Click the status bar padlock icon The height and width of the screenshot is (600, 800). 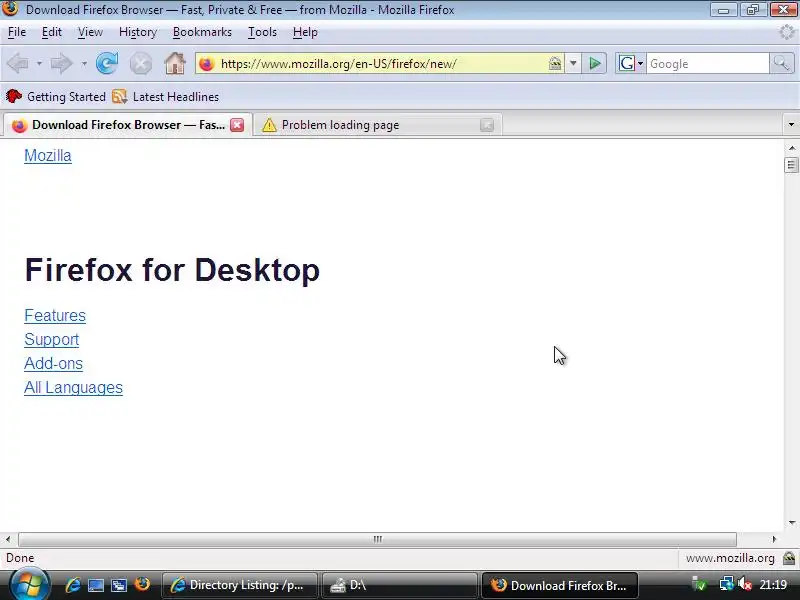(789, 558)
